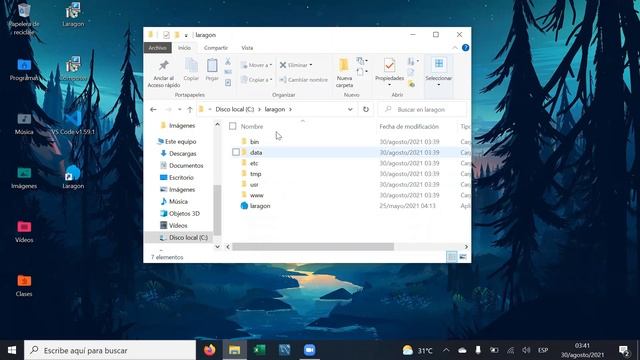The width and height of the screenshot is (640, 360).
Task: Open the Seleccionar dropdown arrow
Action: click(x=439, y=85)
